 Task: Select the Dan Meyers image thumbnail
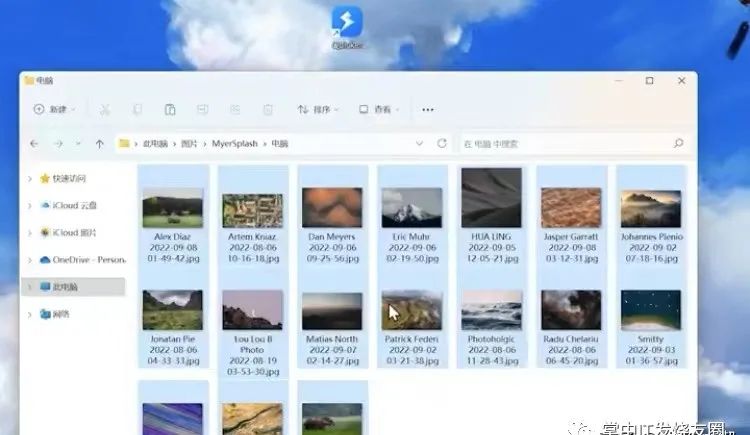tap(332, 208)
